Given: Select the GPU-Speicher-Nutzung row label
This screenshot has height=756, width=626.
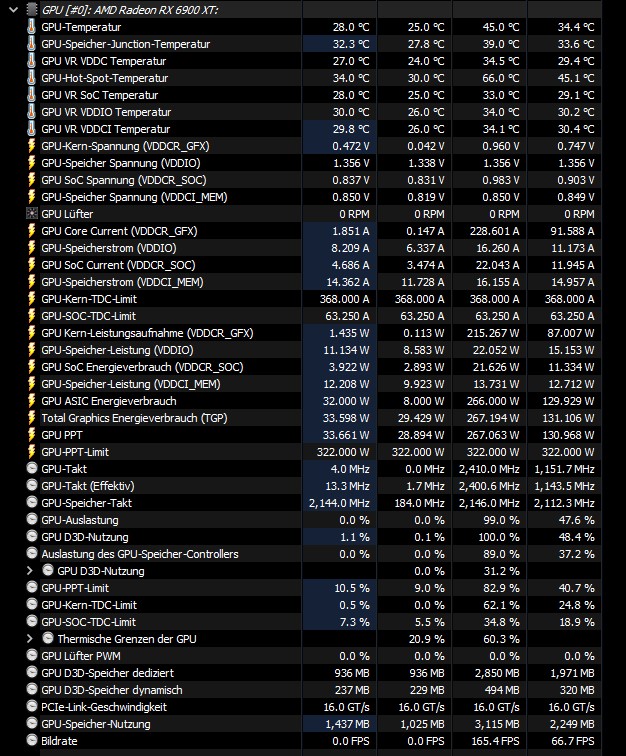Looking at the screenshot, I should point(96,724).
